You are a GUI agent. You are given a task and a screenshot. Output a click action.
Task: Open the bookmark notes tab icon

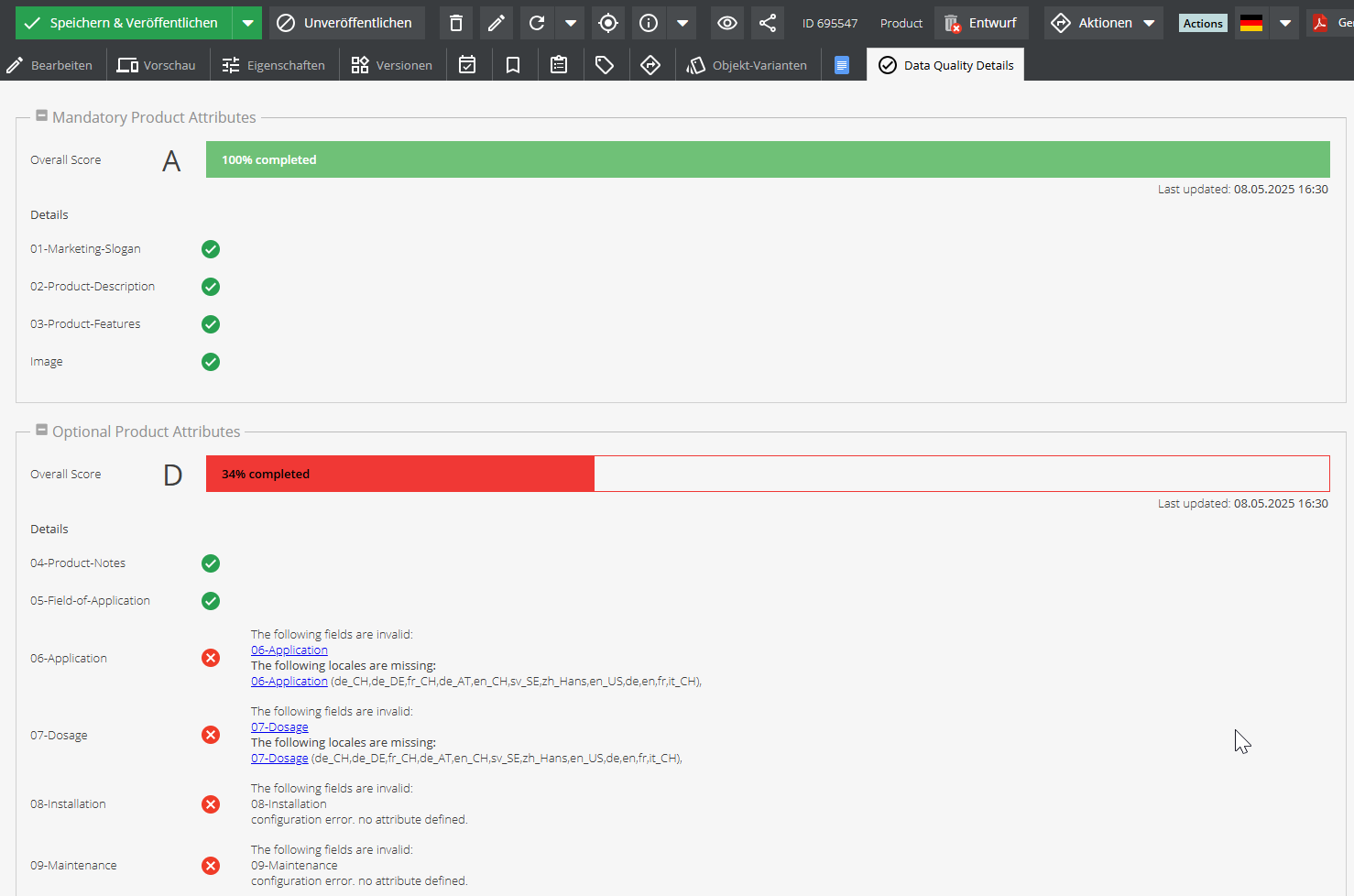tap(513, 65)
